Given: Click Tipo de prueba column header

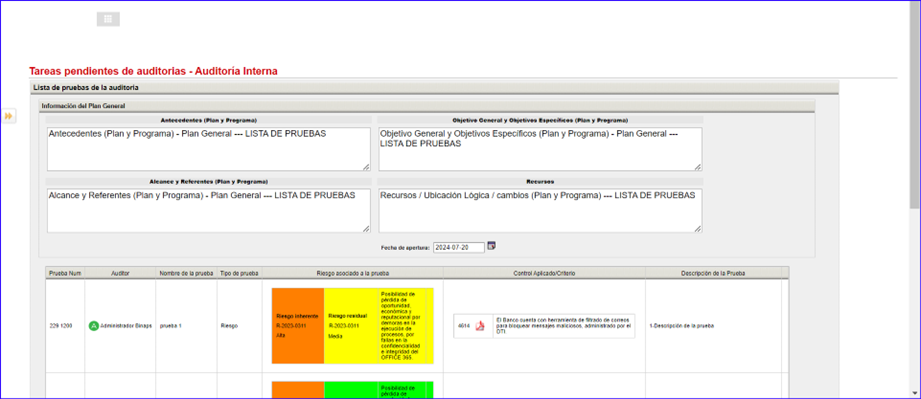Looking at the screenshot, I should pos(240,273).
